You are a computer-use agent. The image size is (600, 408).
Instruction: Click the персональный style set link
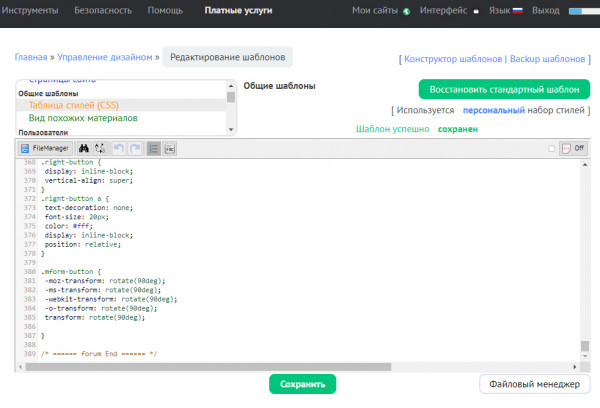pyautogui.click(x=494, y=110)
